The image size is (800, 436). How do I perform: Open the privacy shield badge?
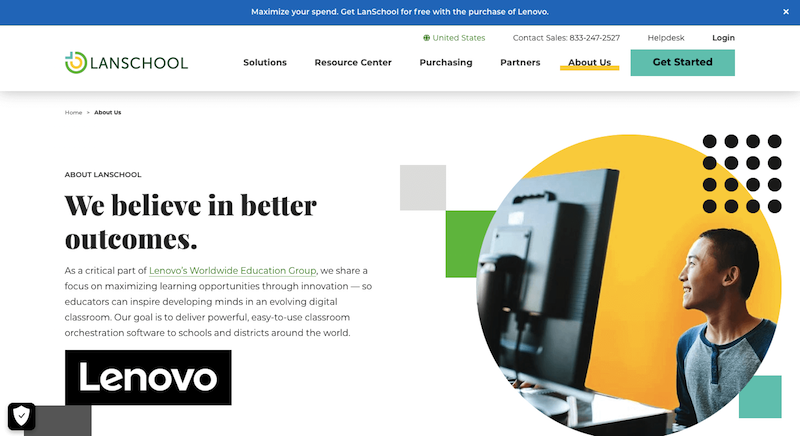point(21,416)
